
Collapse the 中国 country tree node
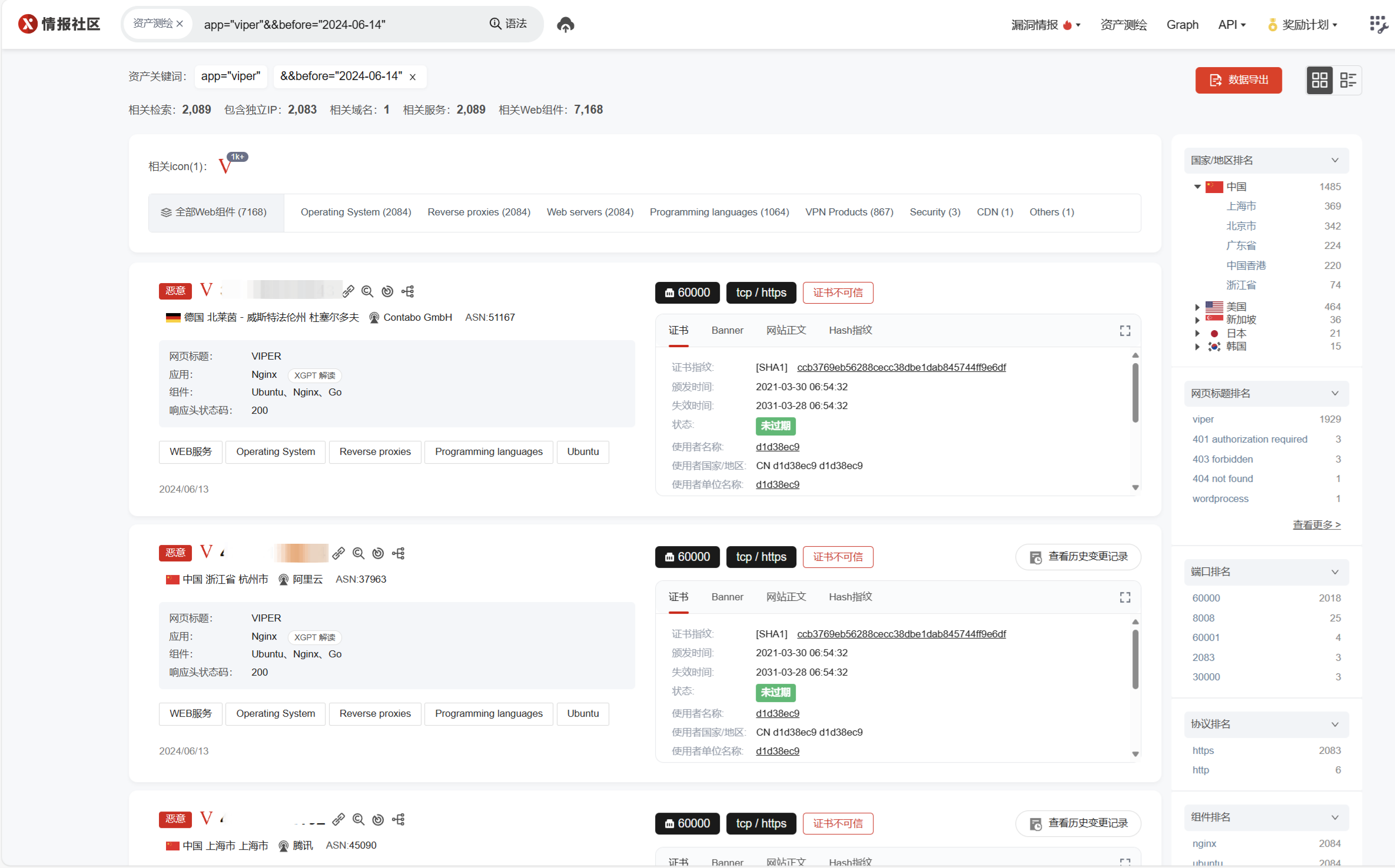1197,187
